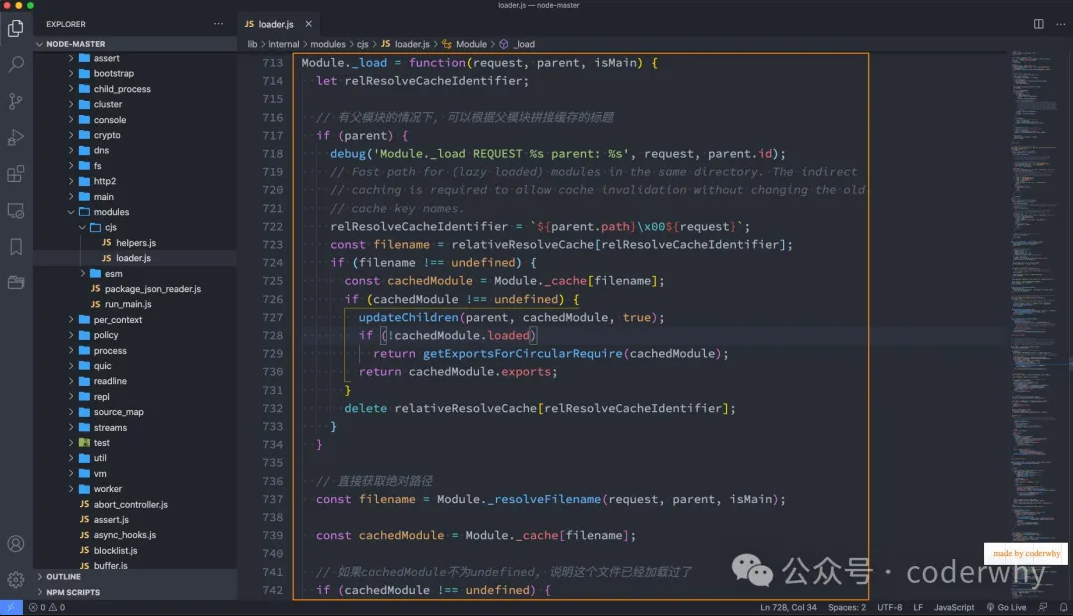
Task: Click getExportsForCircularRequire in code
Action: pos(522,354)
